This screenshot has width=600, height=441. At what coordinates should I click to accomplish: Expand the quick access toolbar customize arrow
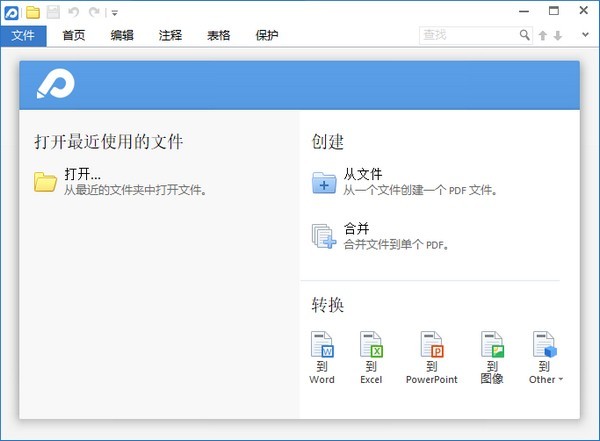tap(114, 13)
